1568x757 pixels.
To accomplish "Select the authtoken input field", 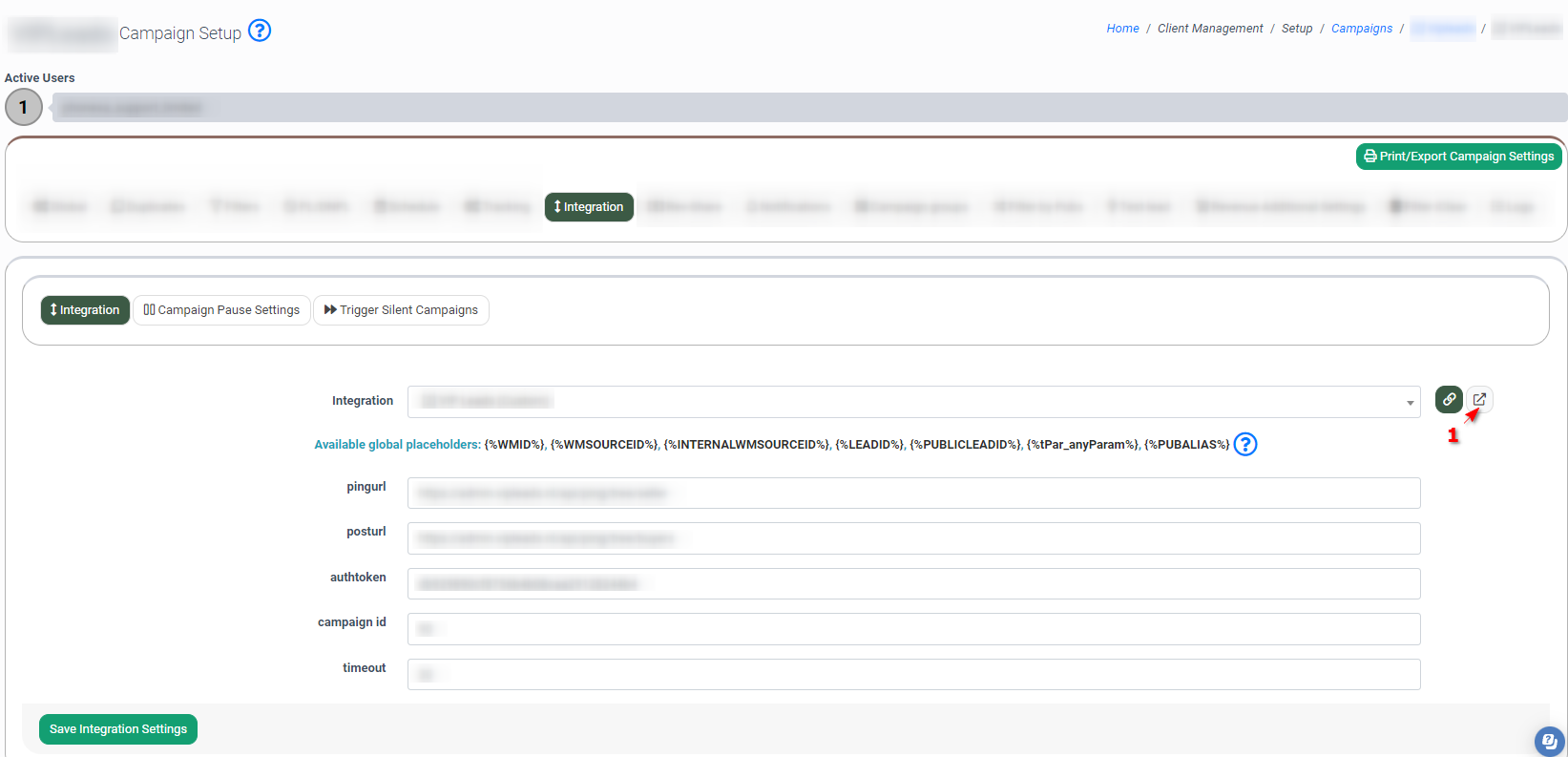I will [x=913, y=584].
